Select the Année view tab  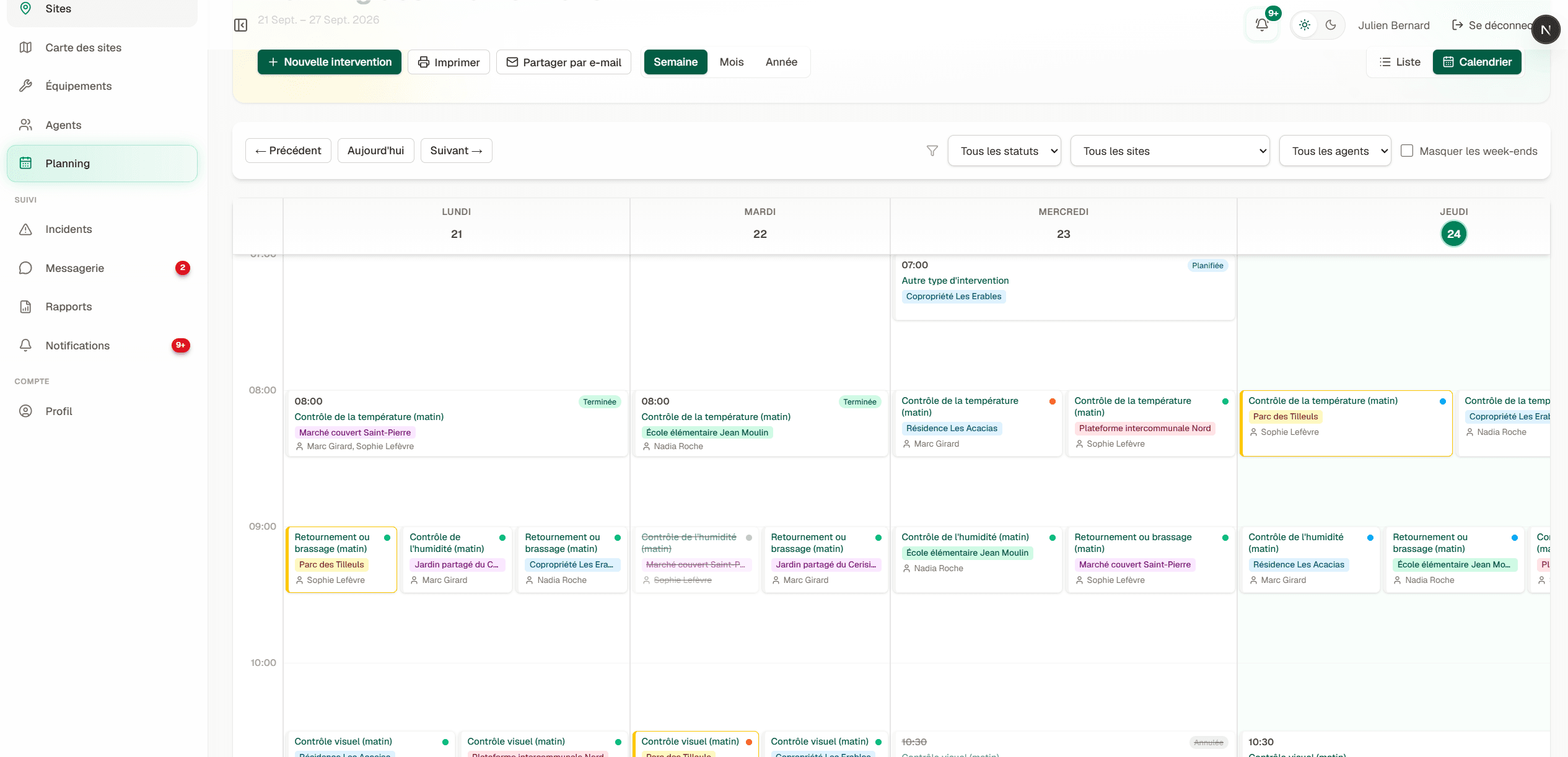point(781,62)
